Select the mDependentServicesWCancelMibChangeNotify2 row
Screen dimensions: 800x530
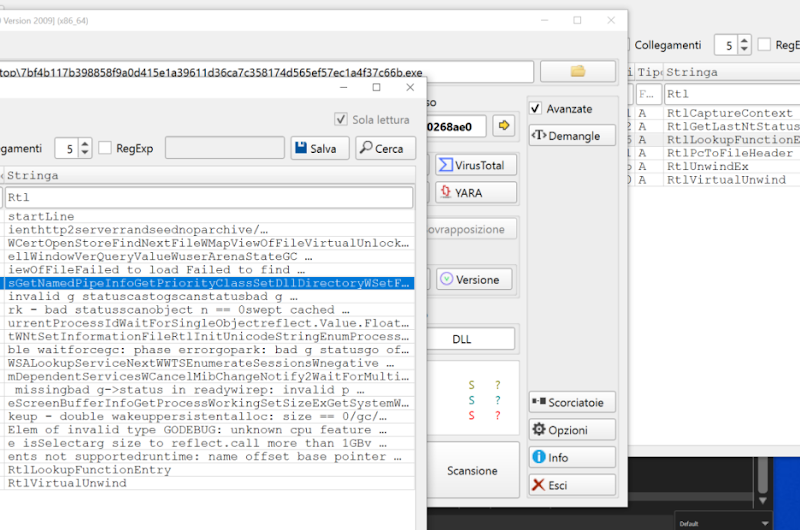point(209,376)
